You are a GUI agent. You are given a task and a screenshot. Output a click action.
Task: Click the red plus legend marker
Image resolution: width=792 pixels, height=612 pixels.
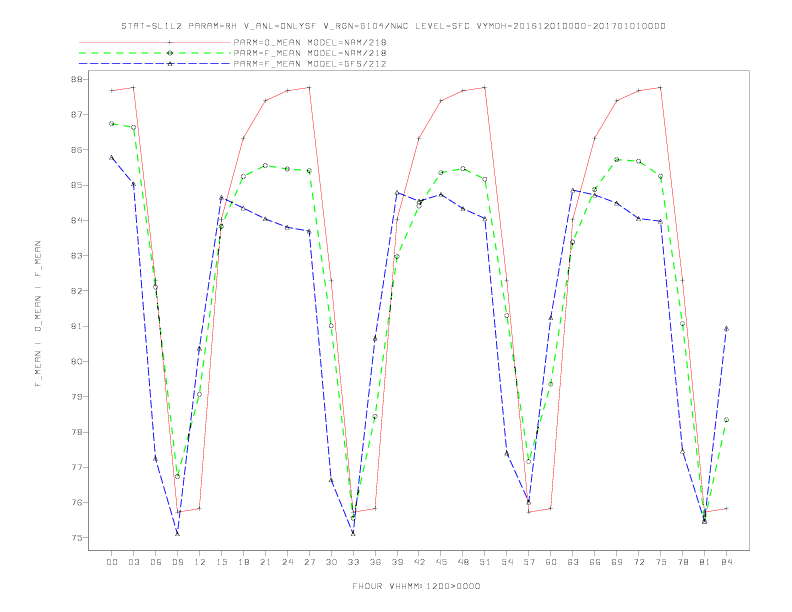170,42
